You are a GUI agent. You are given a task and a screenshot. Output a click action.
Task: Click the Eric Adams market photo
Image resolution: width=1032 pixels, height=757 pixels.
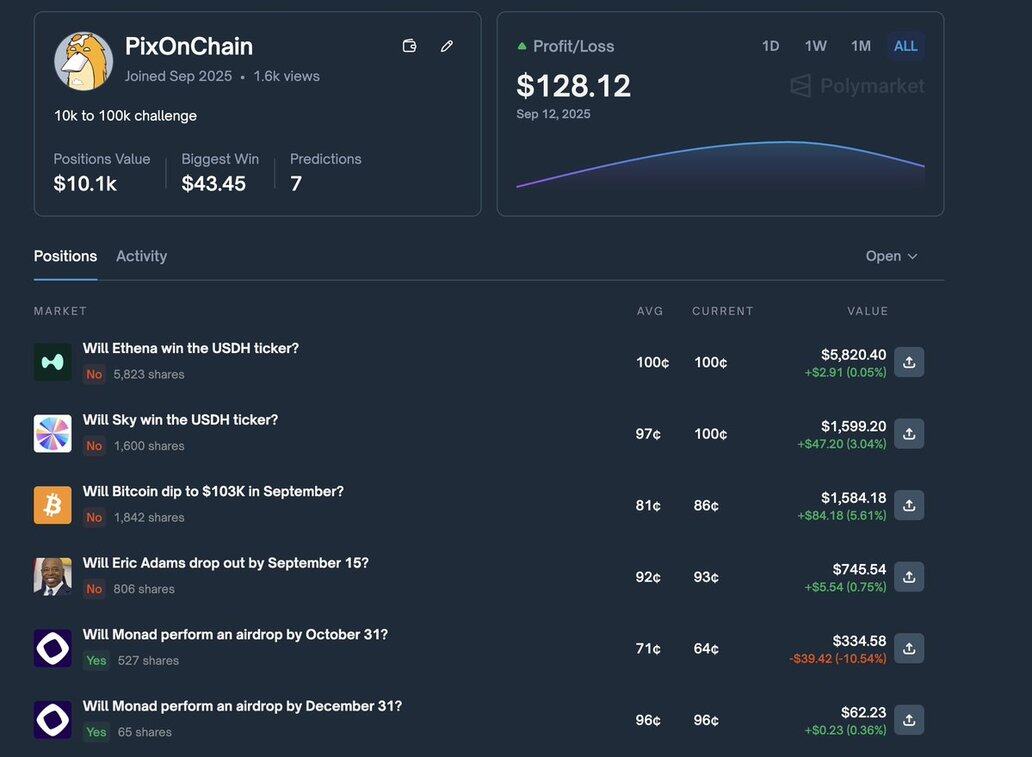[53, 577]
